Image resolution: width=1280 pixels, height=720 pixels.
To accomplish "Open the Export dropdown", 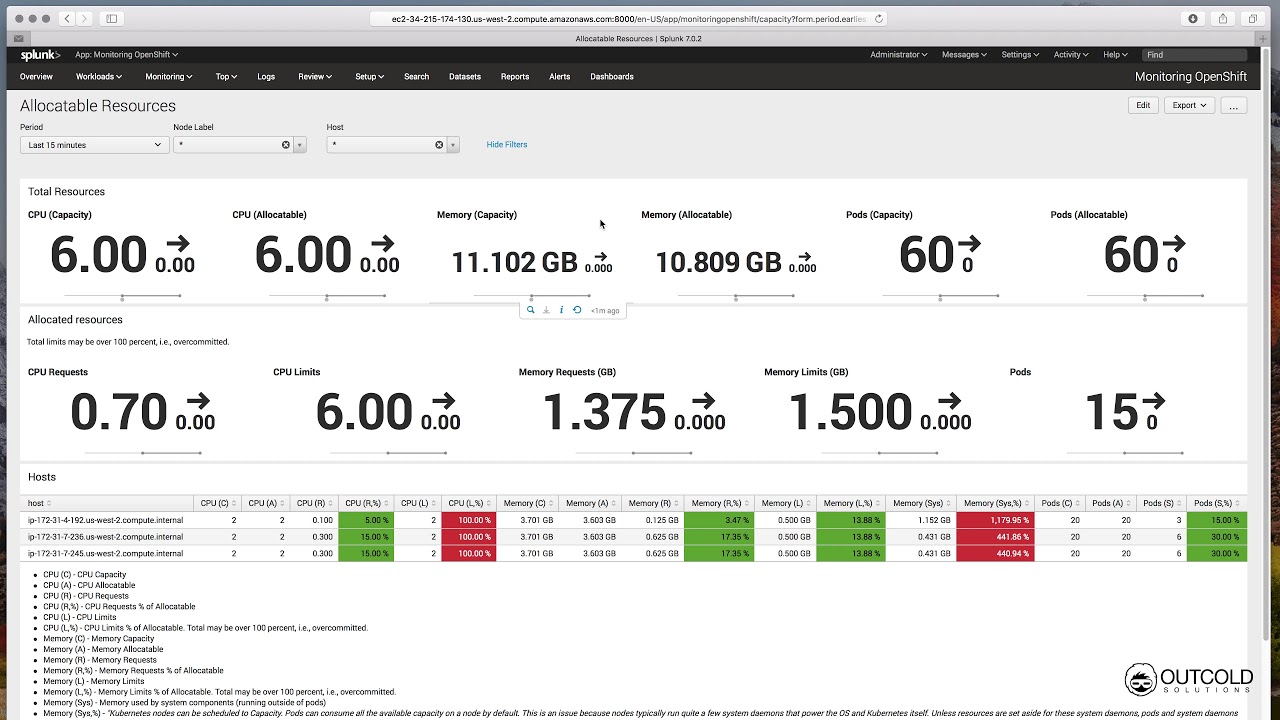I will click(x=1189, y=105).
